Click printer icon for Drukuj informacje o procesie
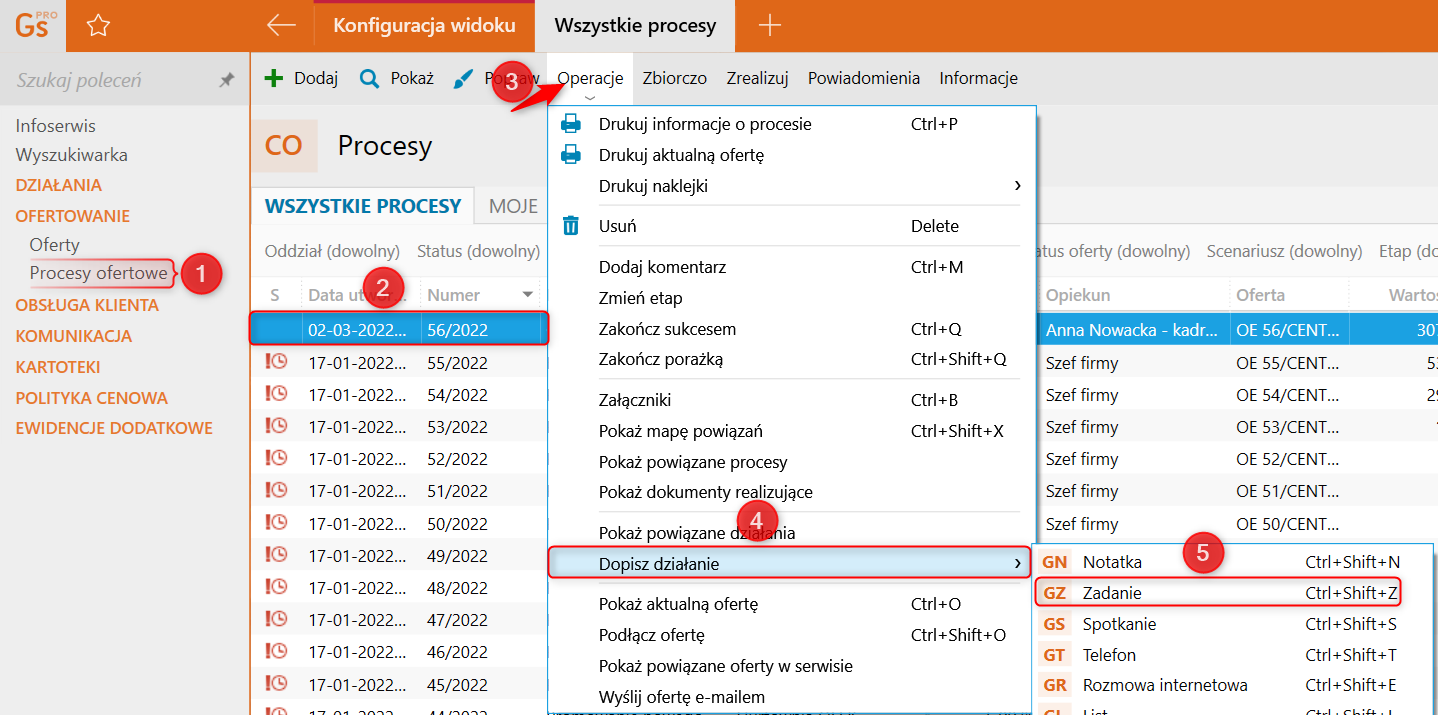This screenshot has width=1438, height=715. click(571, 124)
